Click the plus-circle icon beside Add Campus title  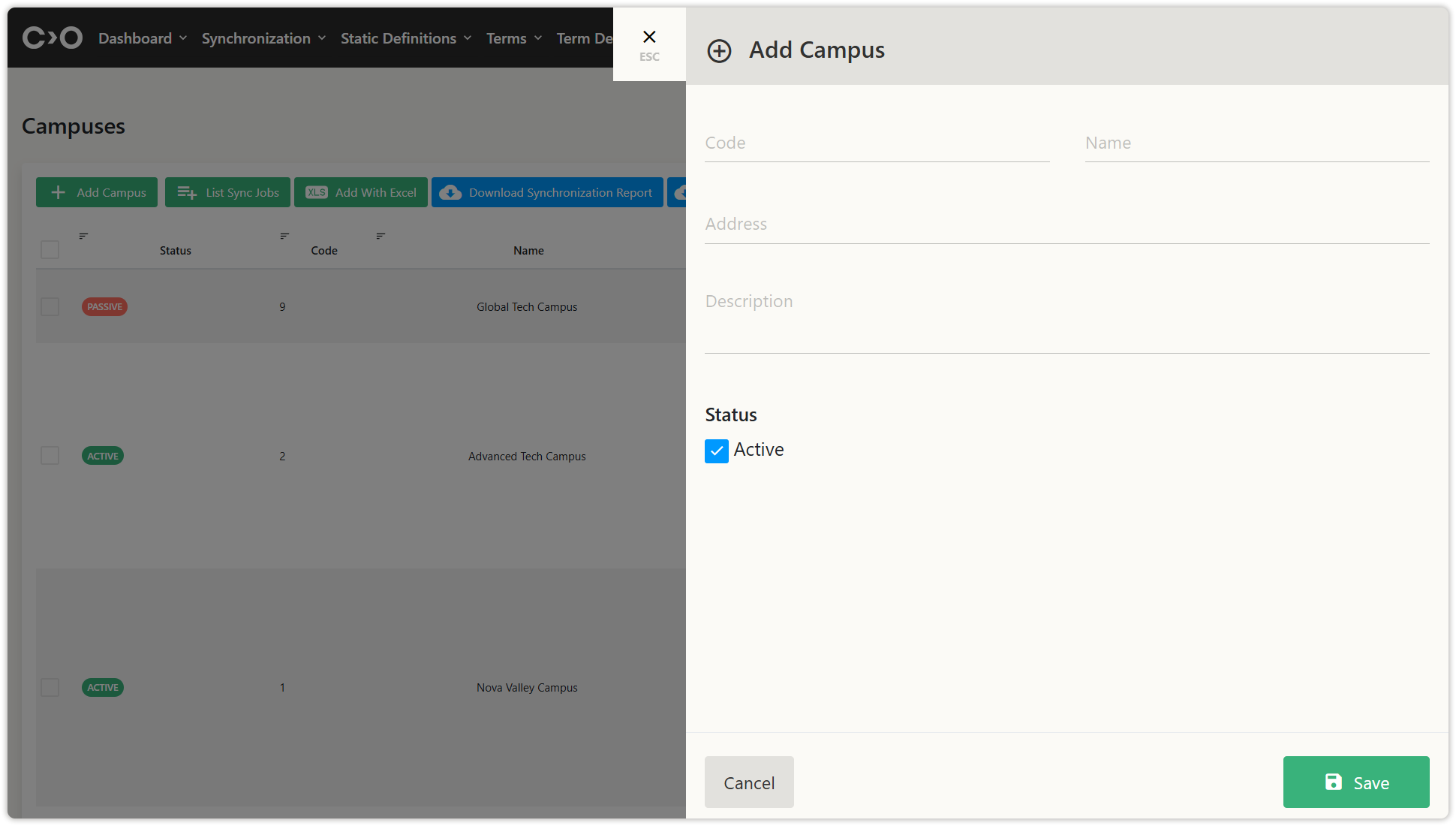click(719, 51)
